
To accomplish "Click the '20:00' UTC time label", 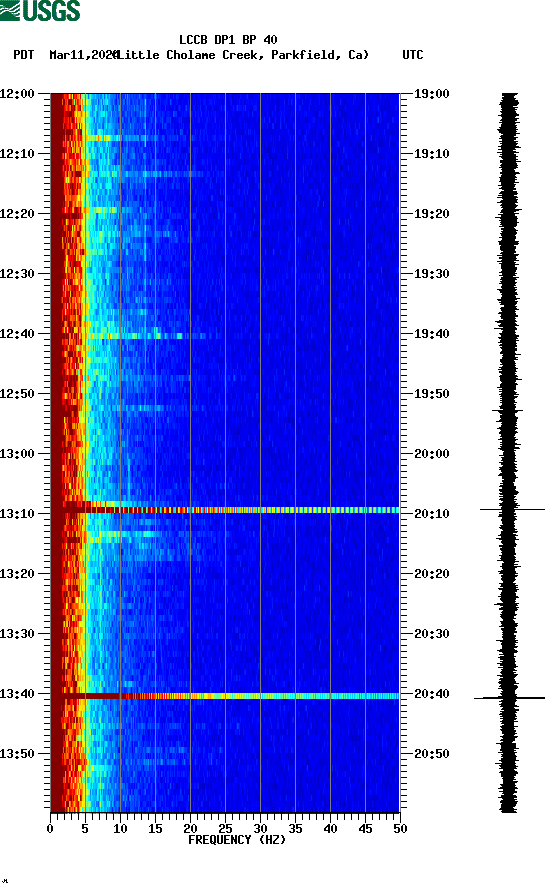I will click(x=431, y=454).
